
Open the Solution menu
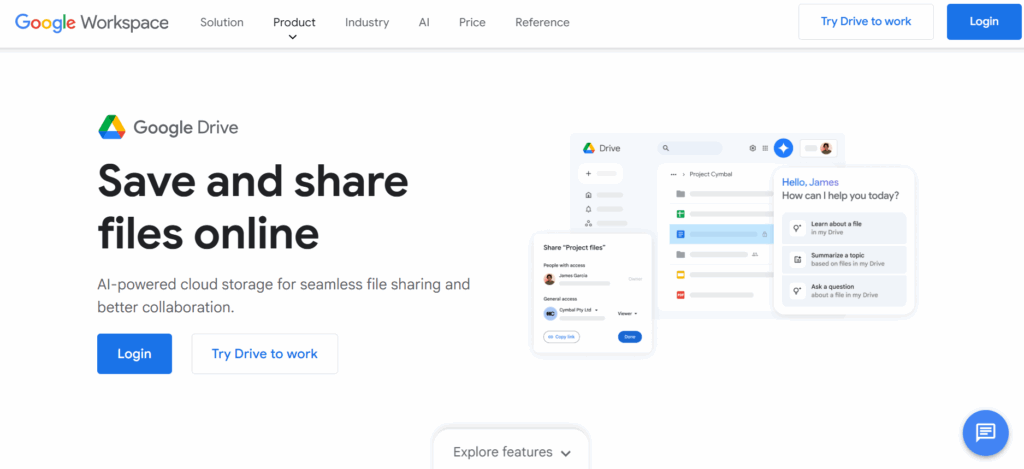click(222, 22)
